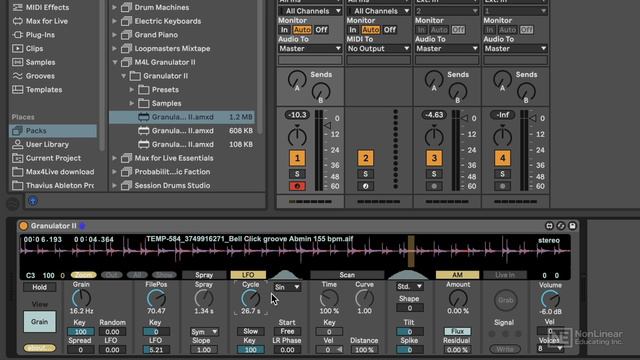Toggle the AM section header
The height and width of the screenshot is (360, 640).
pyautogui.click(x=457, y=275)
